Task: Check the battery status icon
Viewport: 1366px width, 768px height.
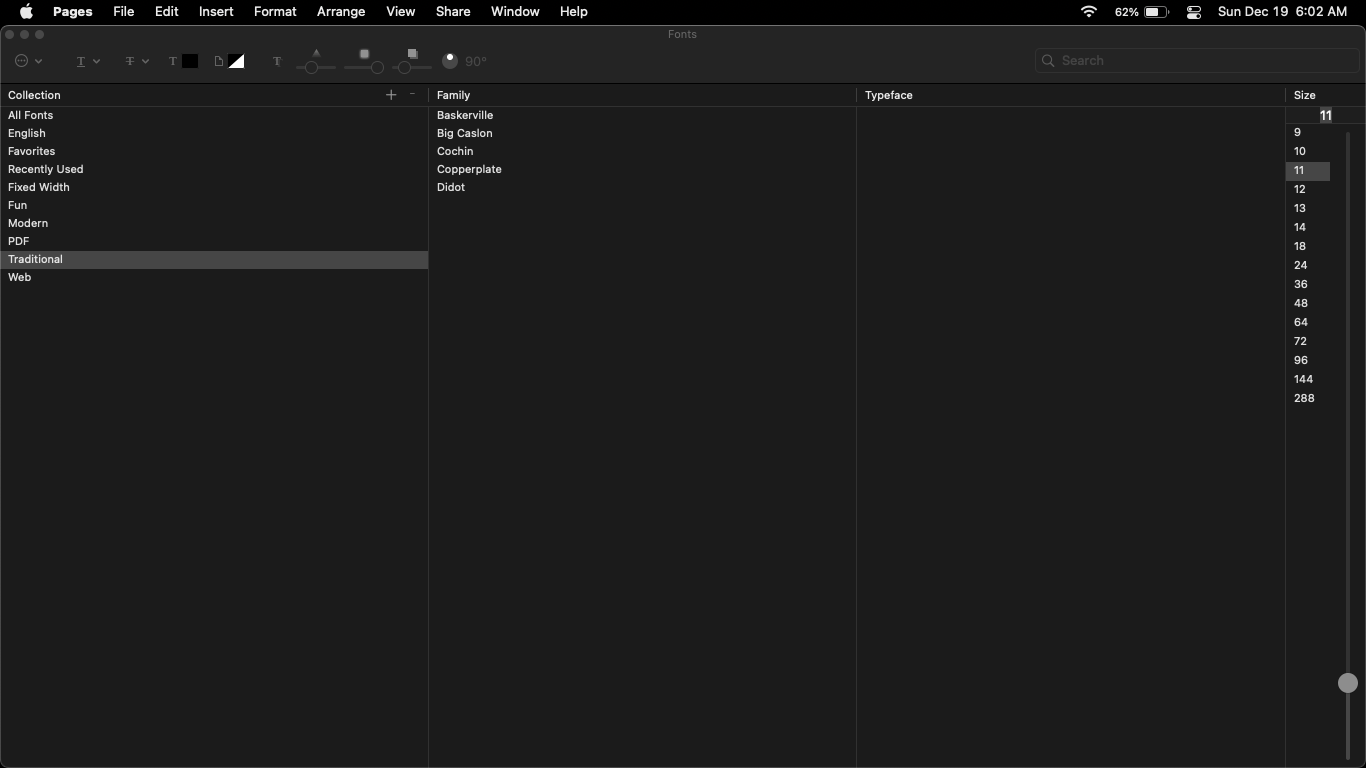Action: click(1156, 12)
